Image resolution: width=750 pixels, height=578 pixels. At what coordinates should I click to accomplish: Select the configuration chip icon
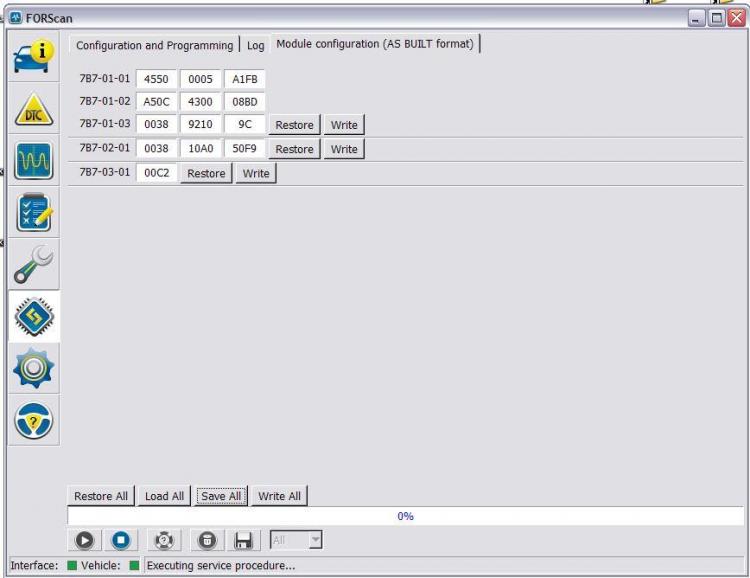coord(33,316)
